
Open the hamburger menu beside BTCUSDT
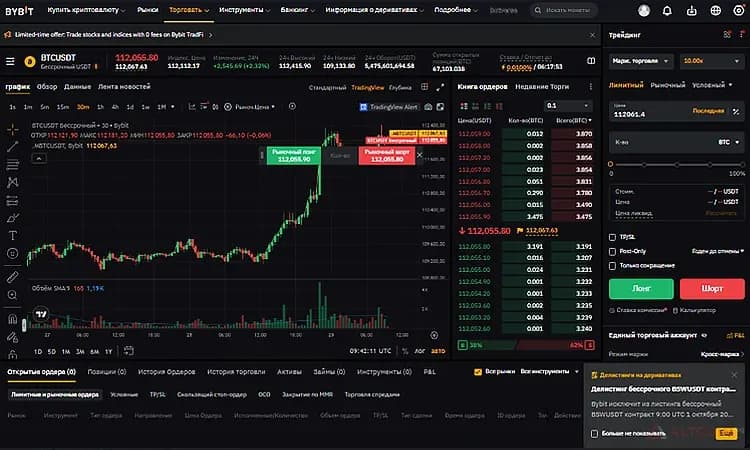10,61
